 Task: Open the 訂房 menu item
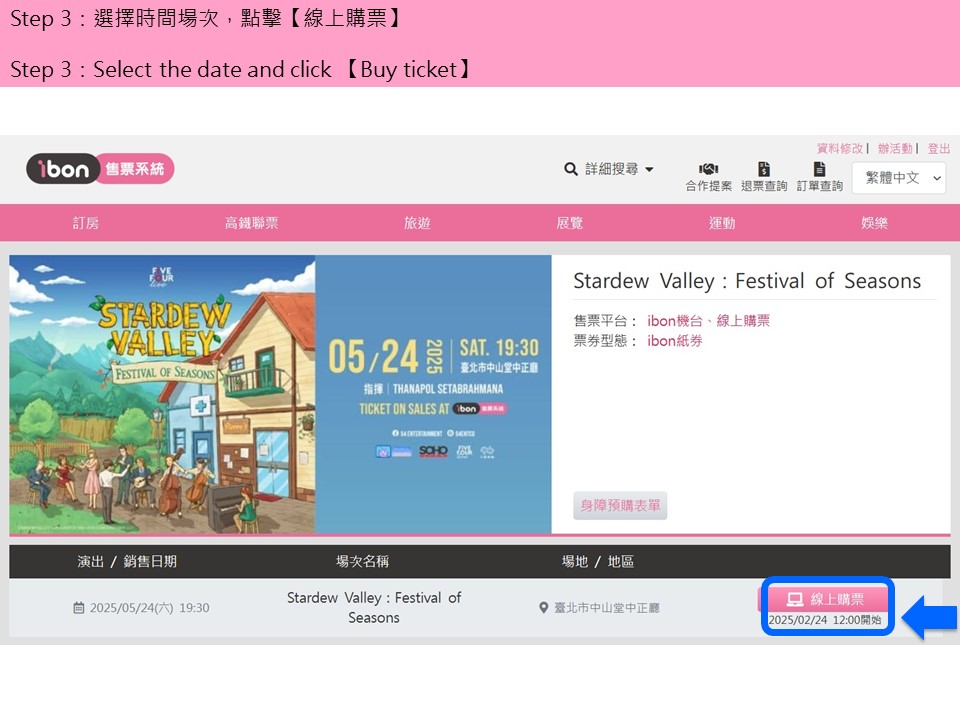point(86,223)
